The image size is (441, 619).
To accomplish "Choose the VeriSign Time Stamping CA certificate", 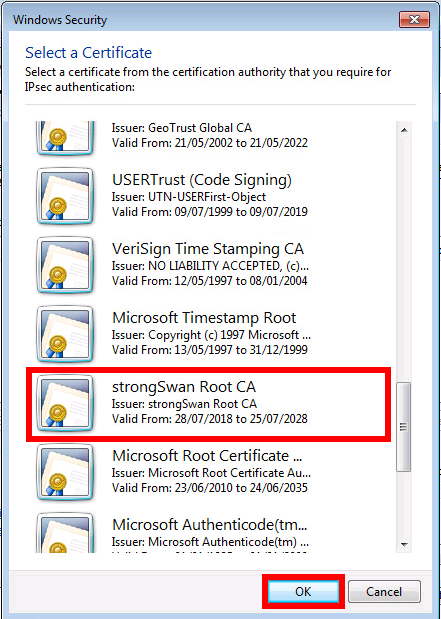I will tap(208, 249).
